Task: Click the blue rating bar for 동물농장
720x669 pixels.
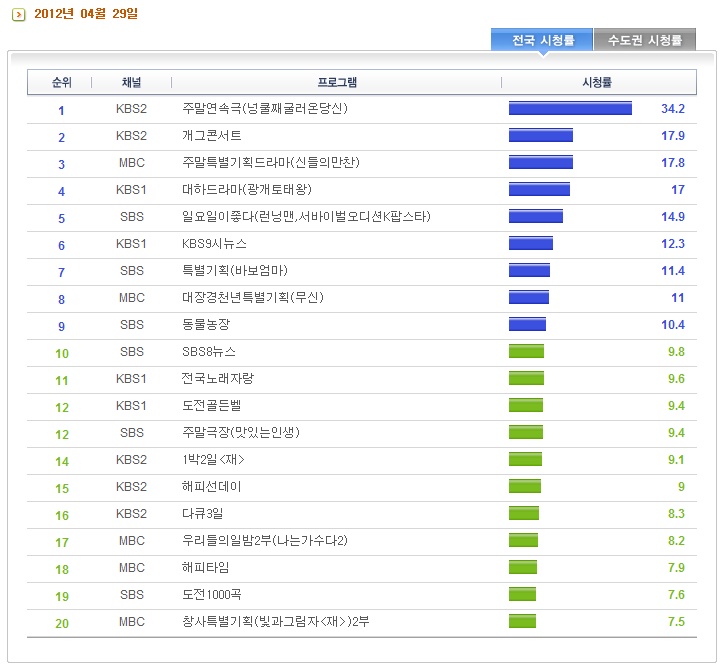Action: pyautogui.click(x=527, y=324)
